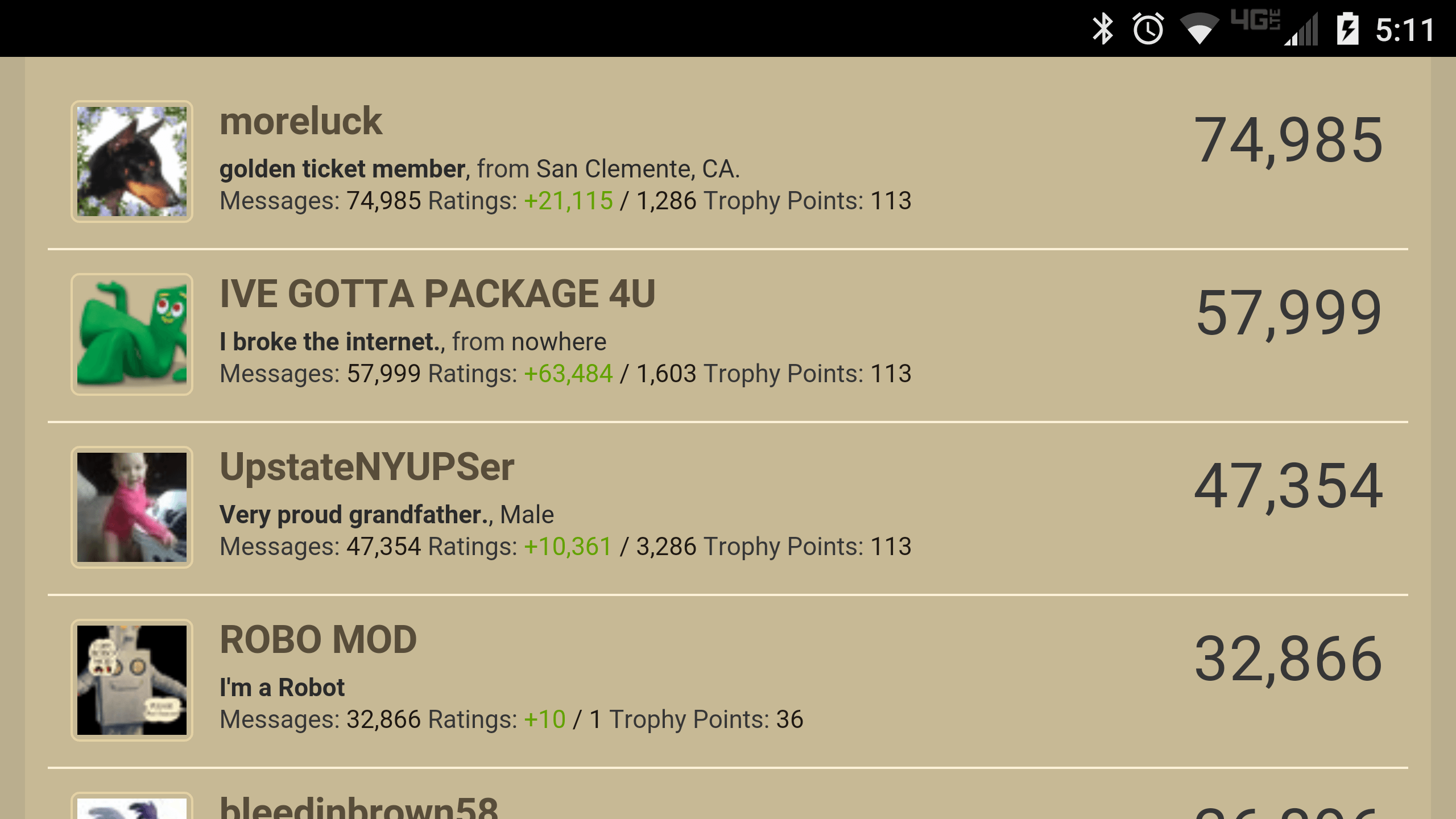Go to ROBO MOD member page
This screenshot has width=1456, height=819.
pos(318,640)
